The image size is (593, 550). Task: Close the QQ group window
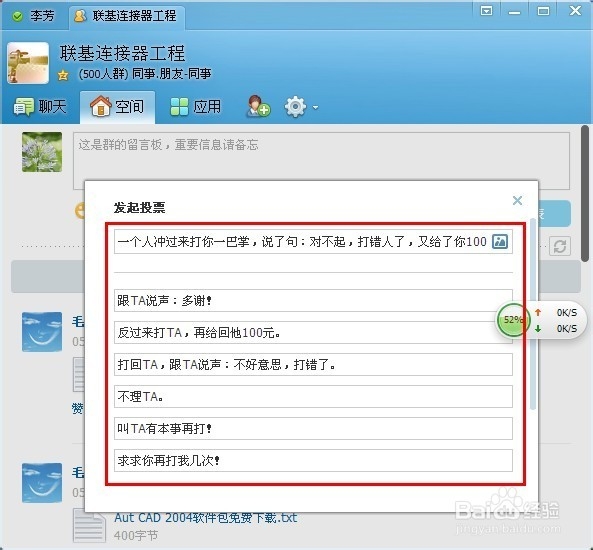(576, 11)
